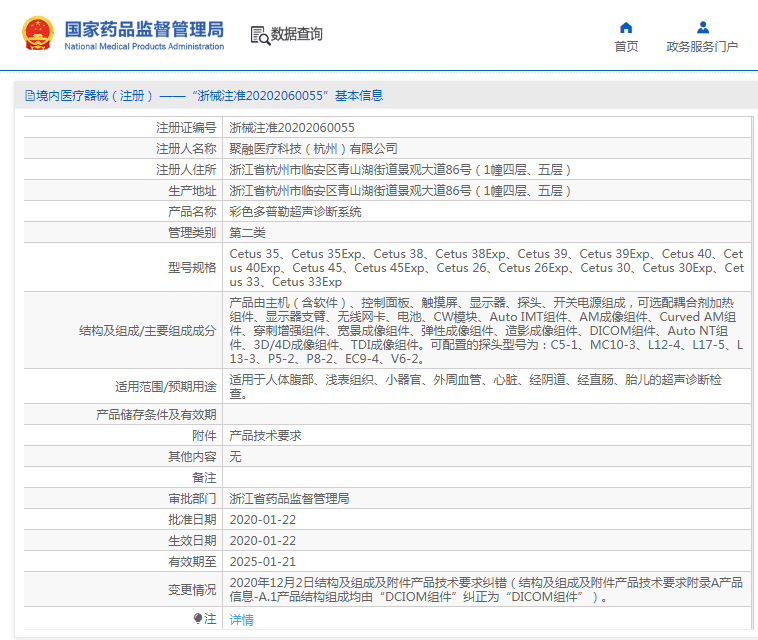
Task: Click the data query magnifier icon
Action: (260, 35)
